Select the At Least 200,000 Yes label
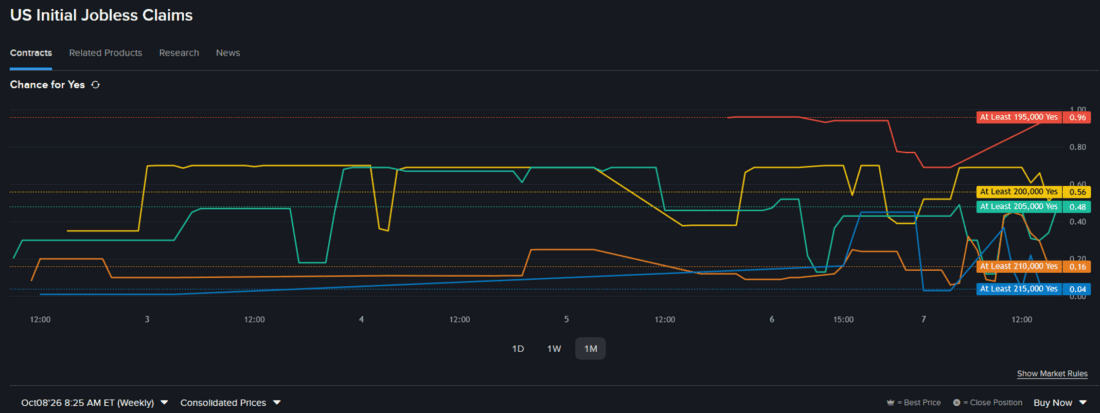The image size is (1100, 413). click(x=1018, y=191)
